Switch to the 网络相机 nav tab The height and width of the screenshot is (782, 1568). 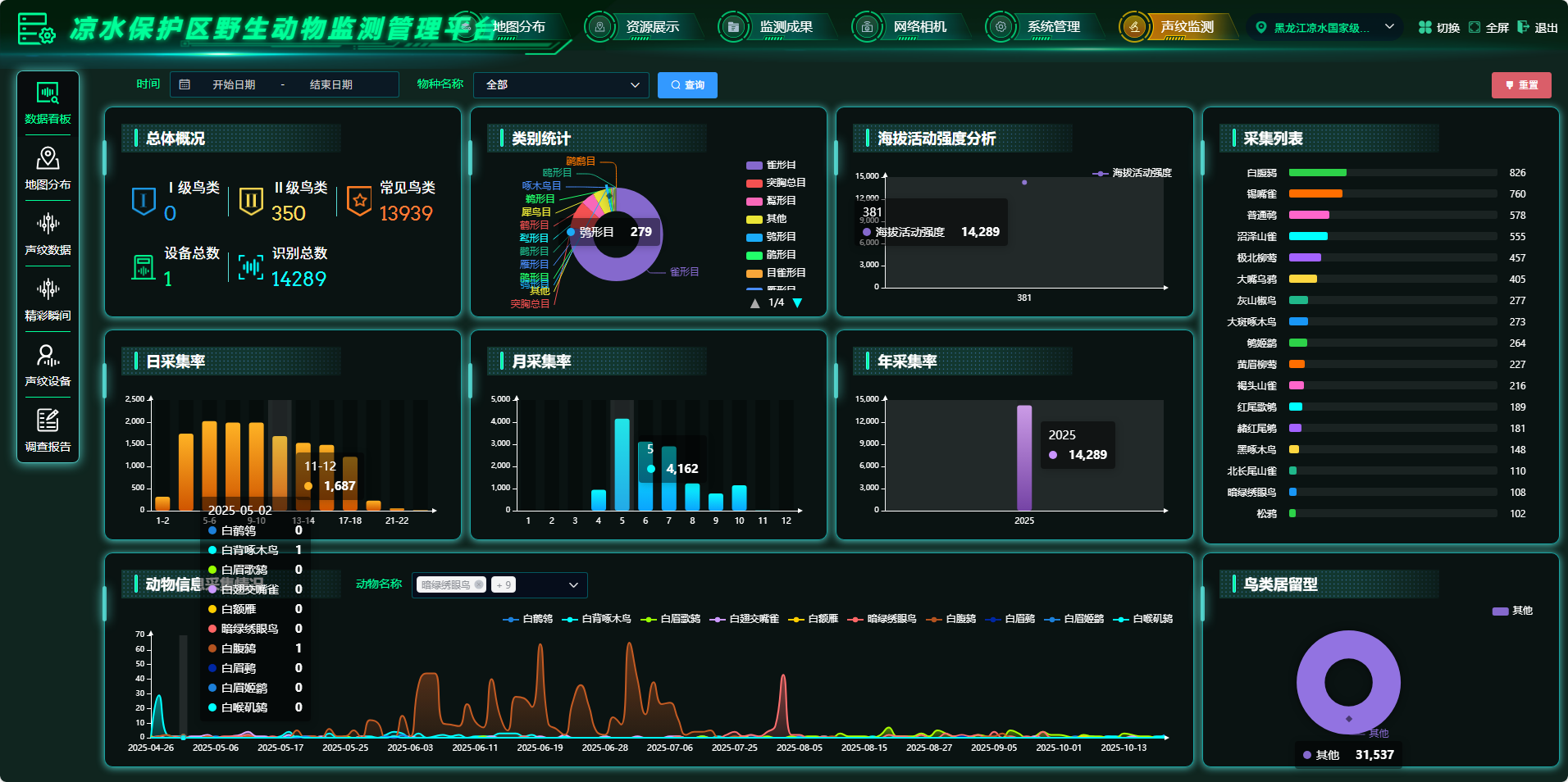(919, 27)
